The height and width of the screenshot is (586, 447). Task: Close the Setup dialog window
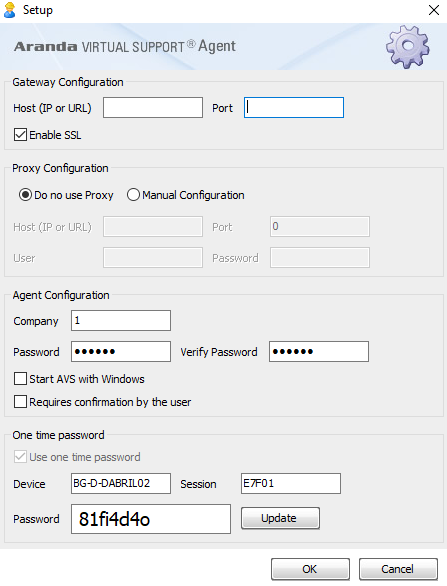(x=434, y=10)
